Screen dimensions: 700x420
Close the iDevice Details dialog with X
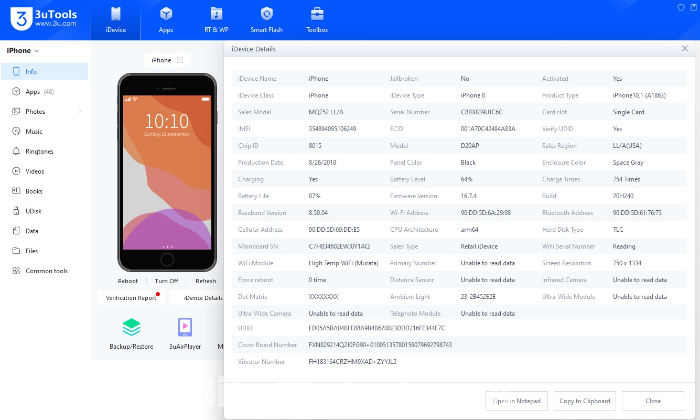pos(684,48)
